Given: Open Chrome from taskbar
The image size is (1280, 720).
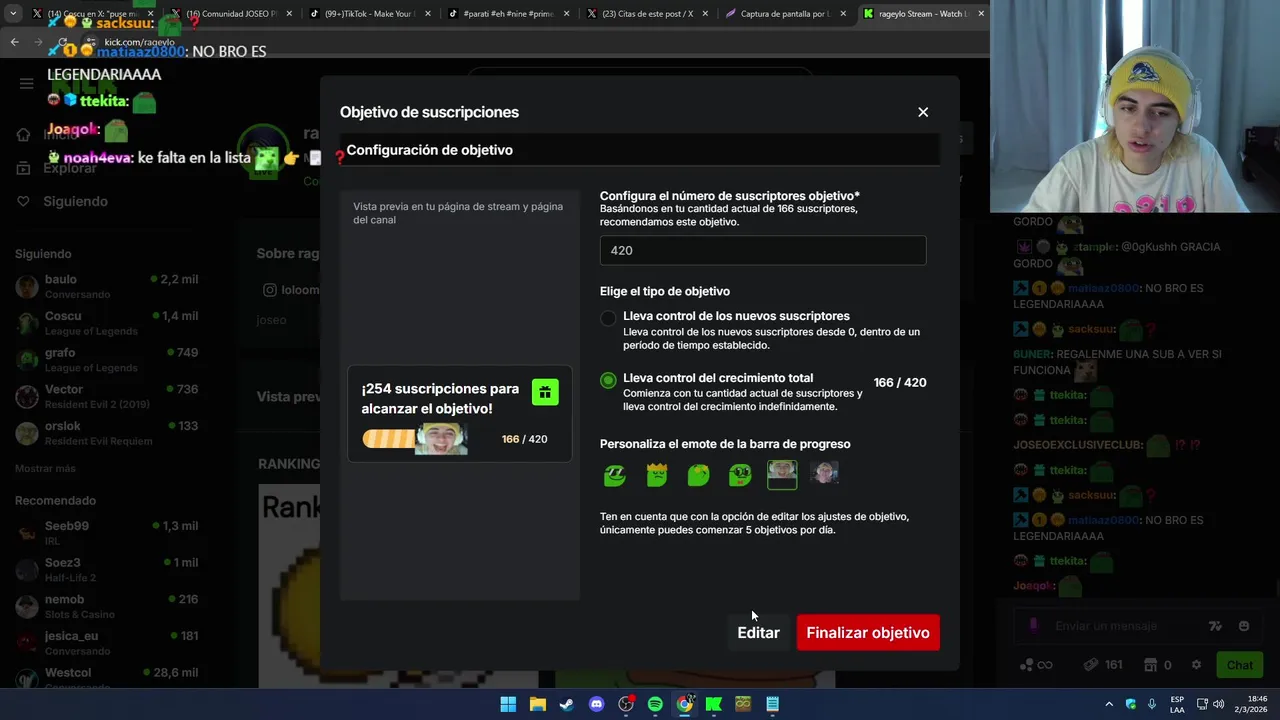Looking at the screenshot, I should coord(685,704).
